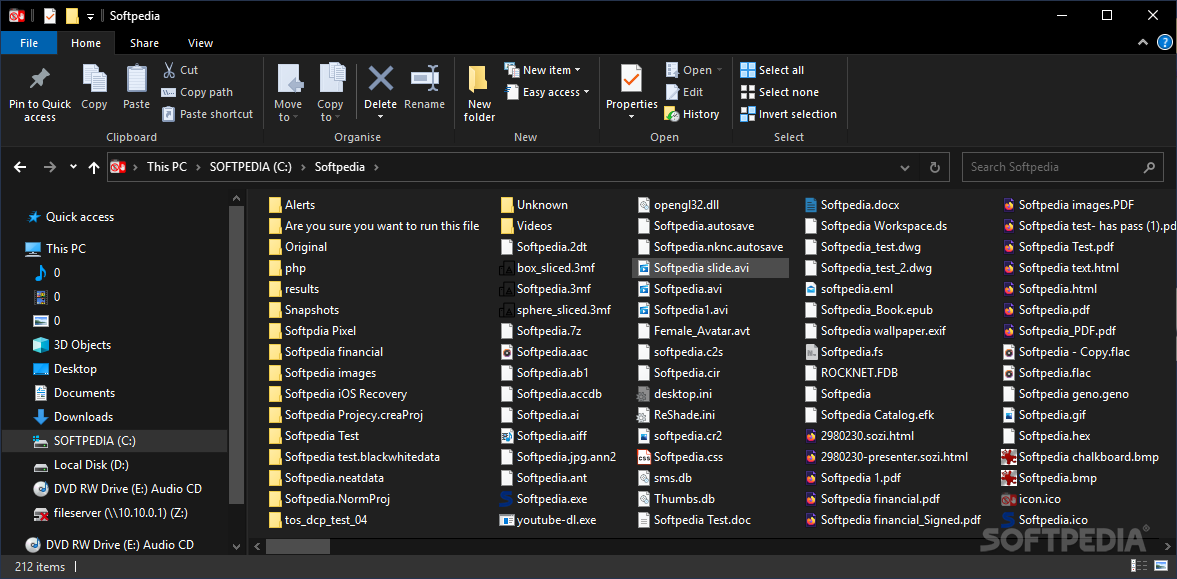1177x579 pixels.
Task: Click the Copy ribbon icon
Action: (x=94, y=78)
